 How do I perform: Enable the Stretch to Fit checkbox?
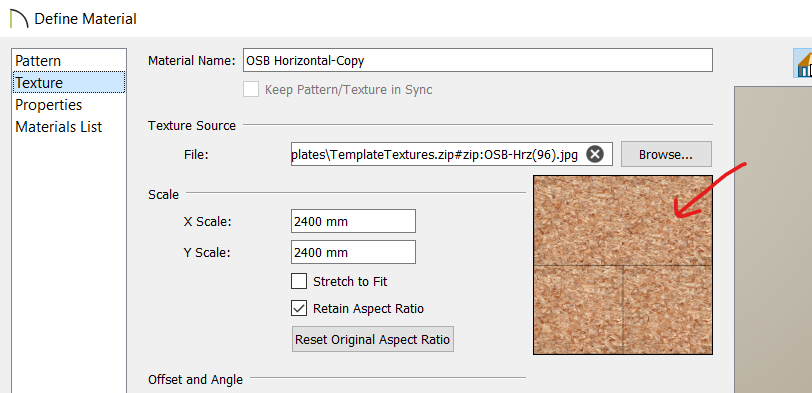click(299, 282)
